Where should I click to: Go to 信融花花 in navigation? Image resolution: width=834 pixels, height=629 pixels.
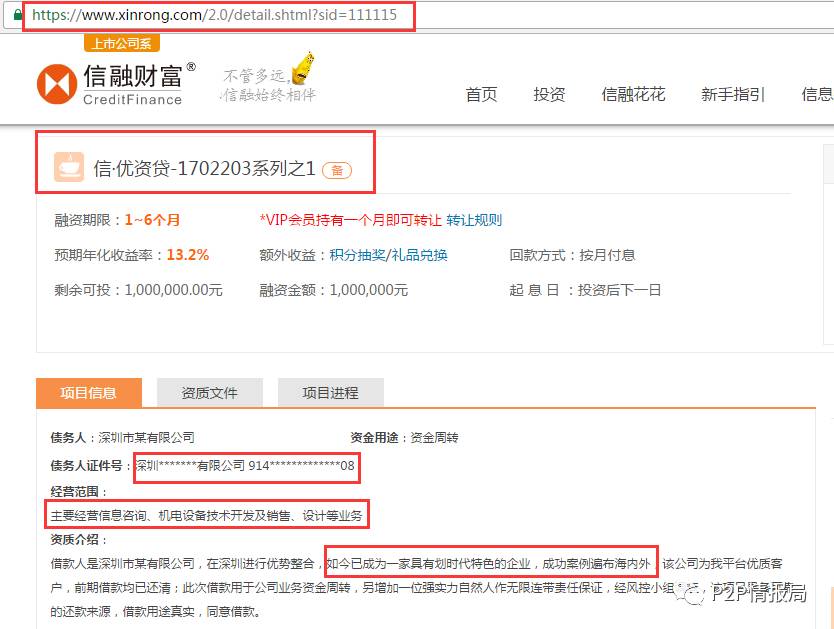point(633,95)
